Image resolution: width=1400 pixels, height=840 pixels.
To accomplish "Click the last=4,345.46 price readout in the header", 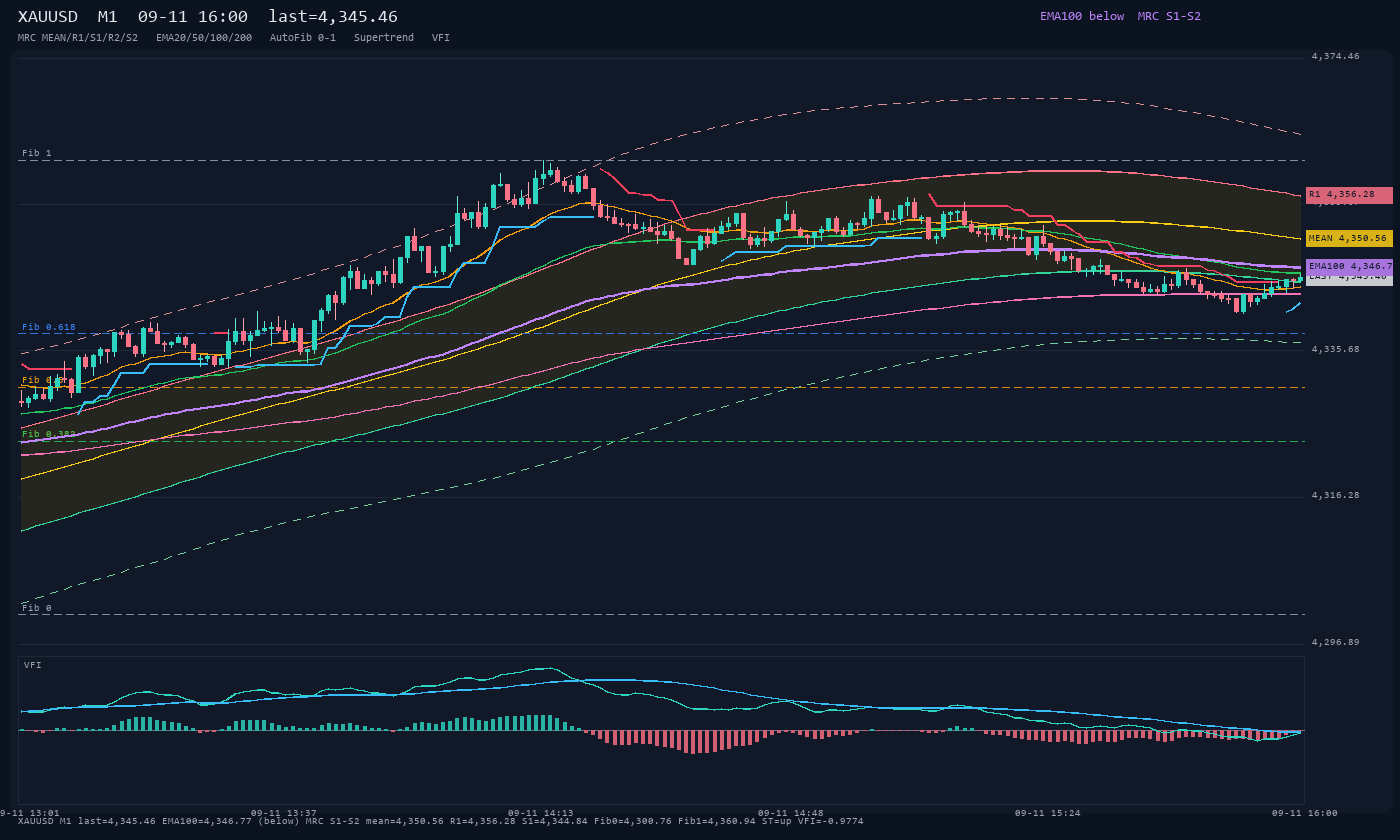I will point(333,17).
